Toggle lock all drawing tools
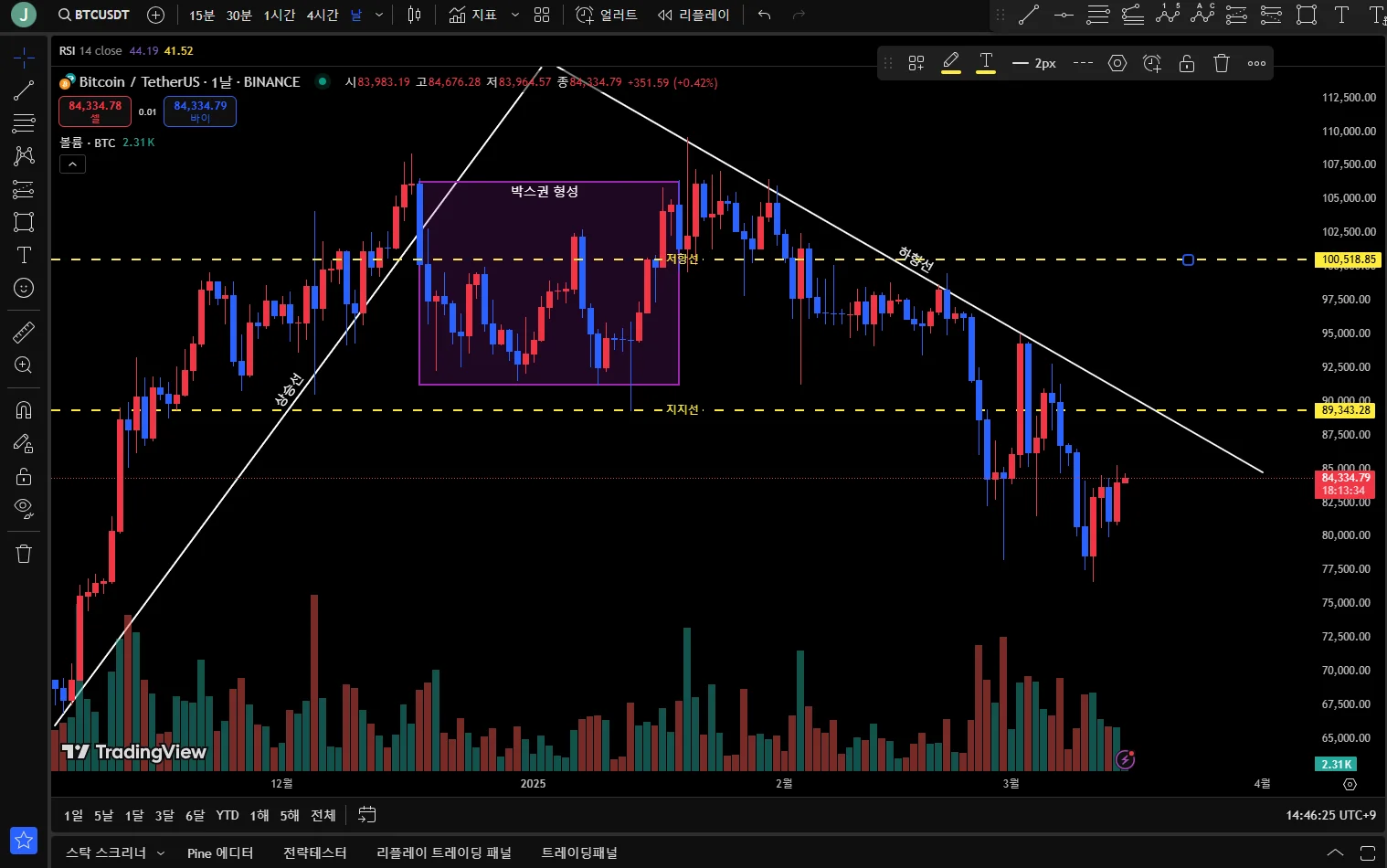Viewport: 1387px width, 868px height. point(24,476)
